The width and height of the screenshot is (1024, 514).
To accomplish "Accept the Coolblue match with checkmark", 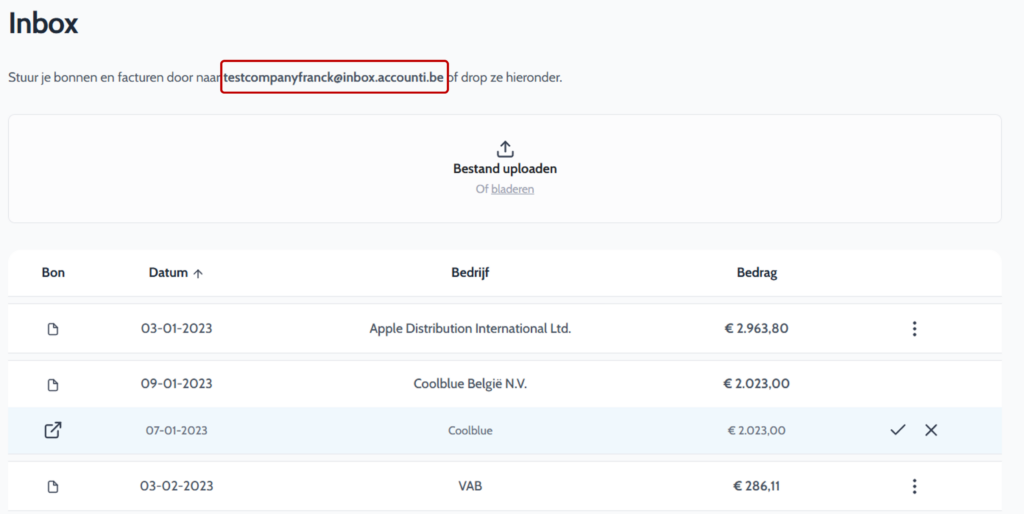I will 898,430.
